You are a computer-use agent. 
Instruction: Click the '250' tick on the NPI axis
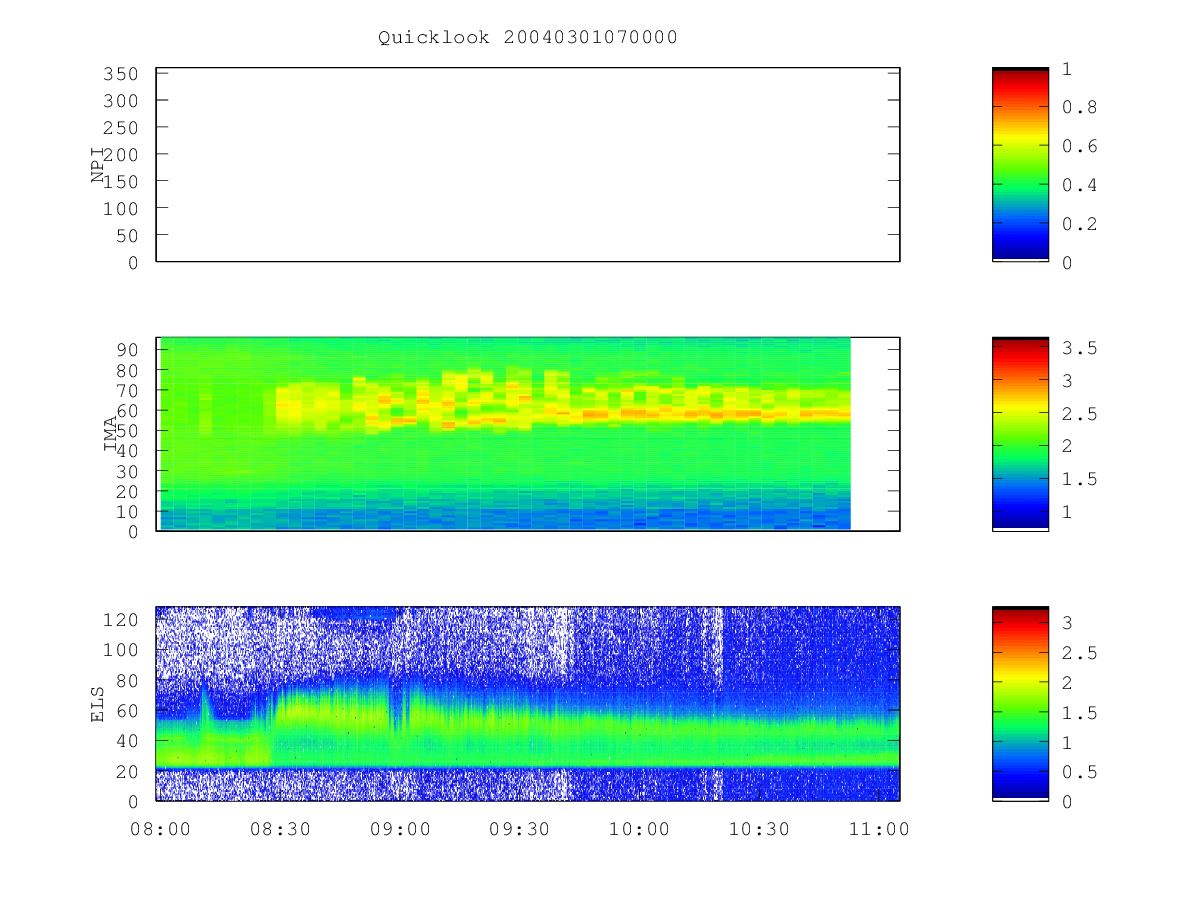click(x=120, y=128)
